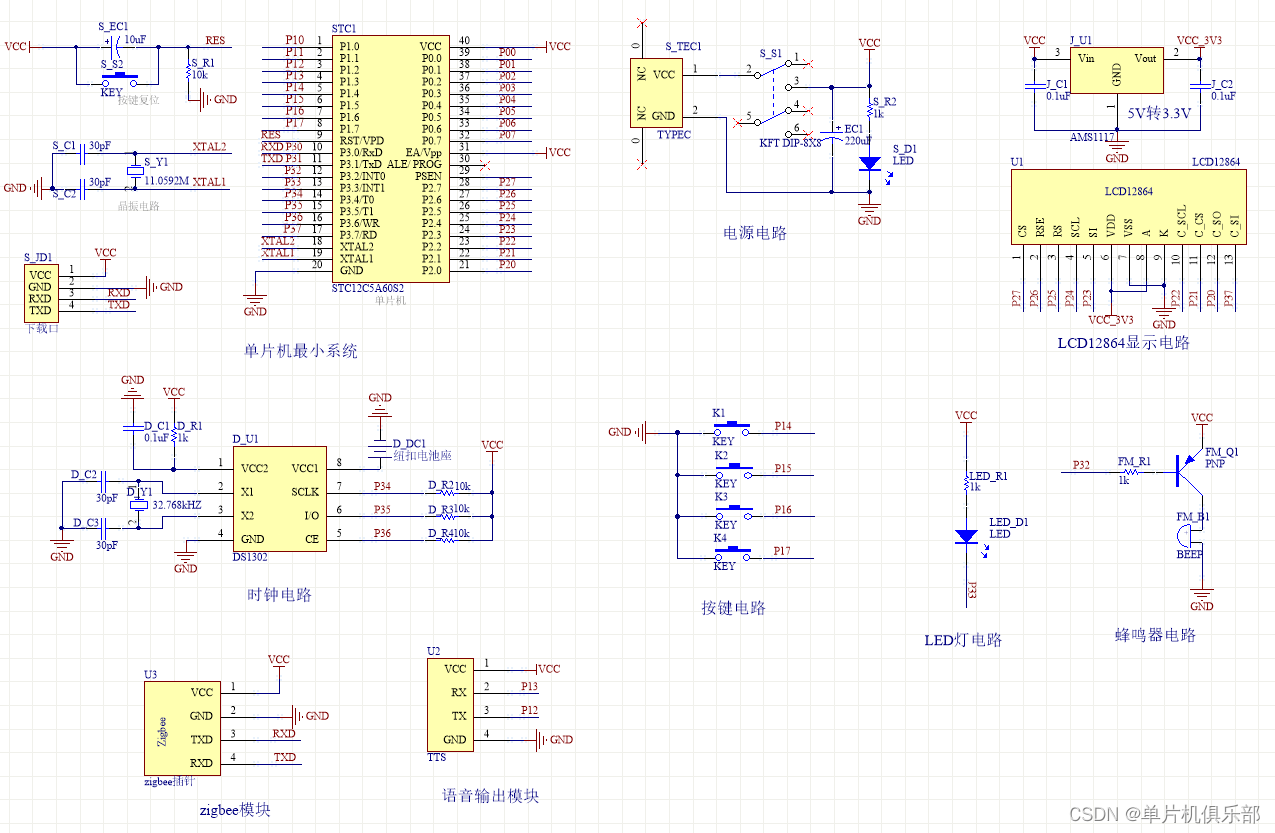Select the 'P13' net label on TTS RX pin
This screenshot has height=833, width=1275.
[529, 686]
